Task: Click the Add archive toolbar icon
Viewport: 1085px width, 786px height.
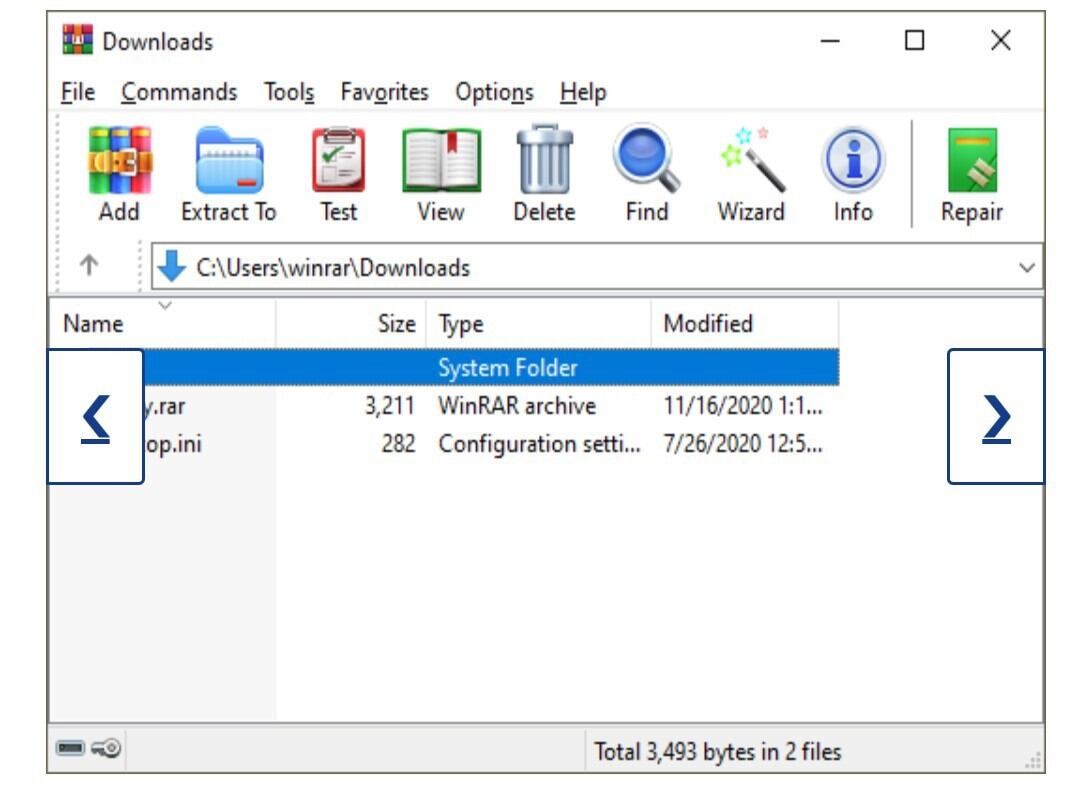Action: [x=119, y=161]
